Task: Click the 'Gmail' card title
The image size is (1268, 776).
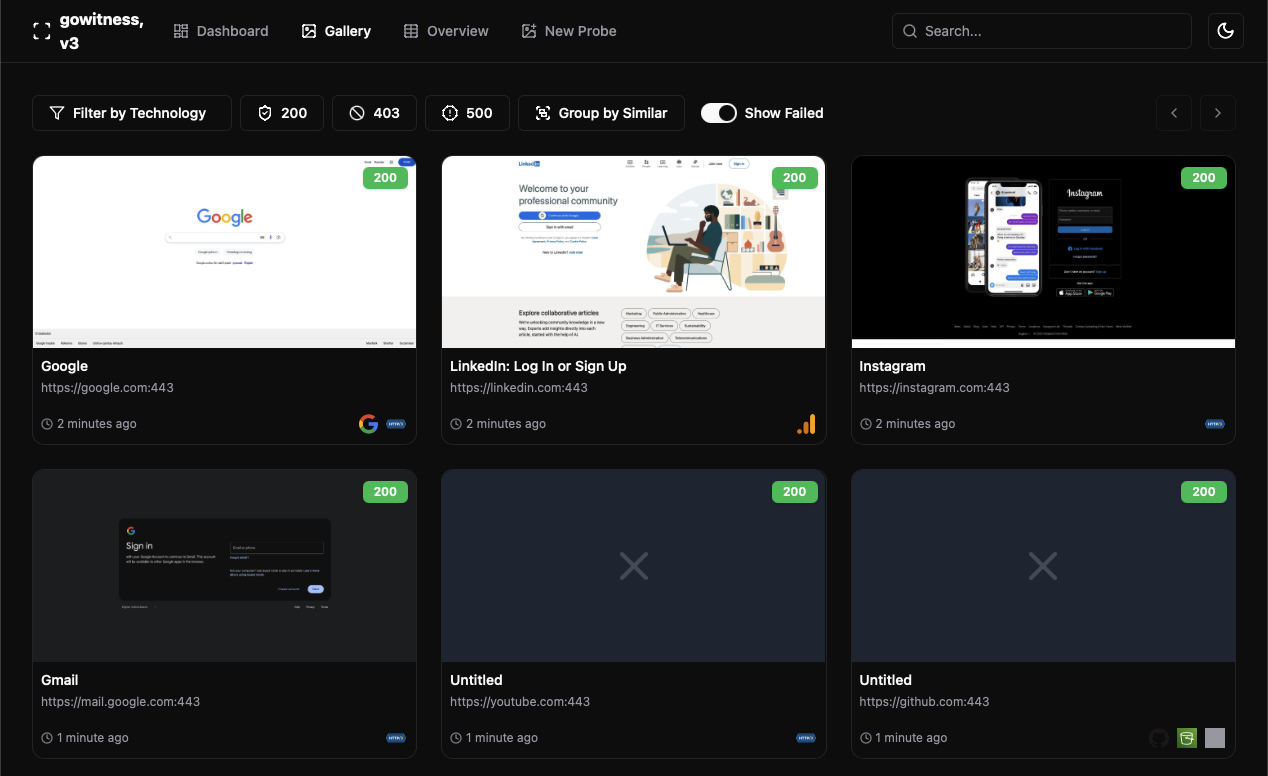Action: (60, 680)
